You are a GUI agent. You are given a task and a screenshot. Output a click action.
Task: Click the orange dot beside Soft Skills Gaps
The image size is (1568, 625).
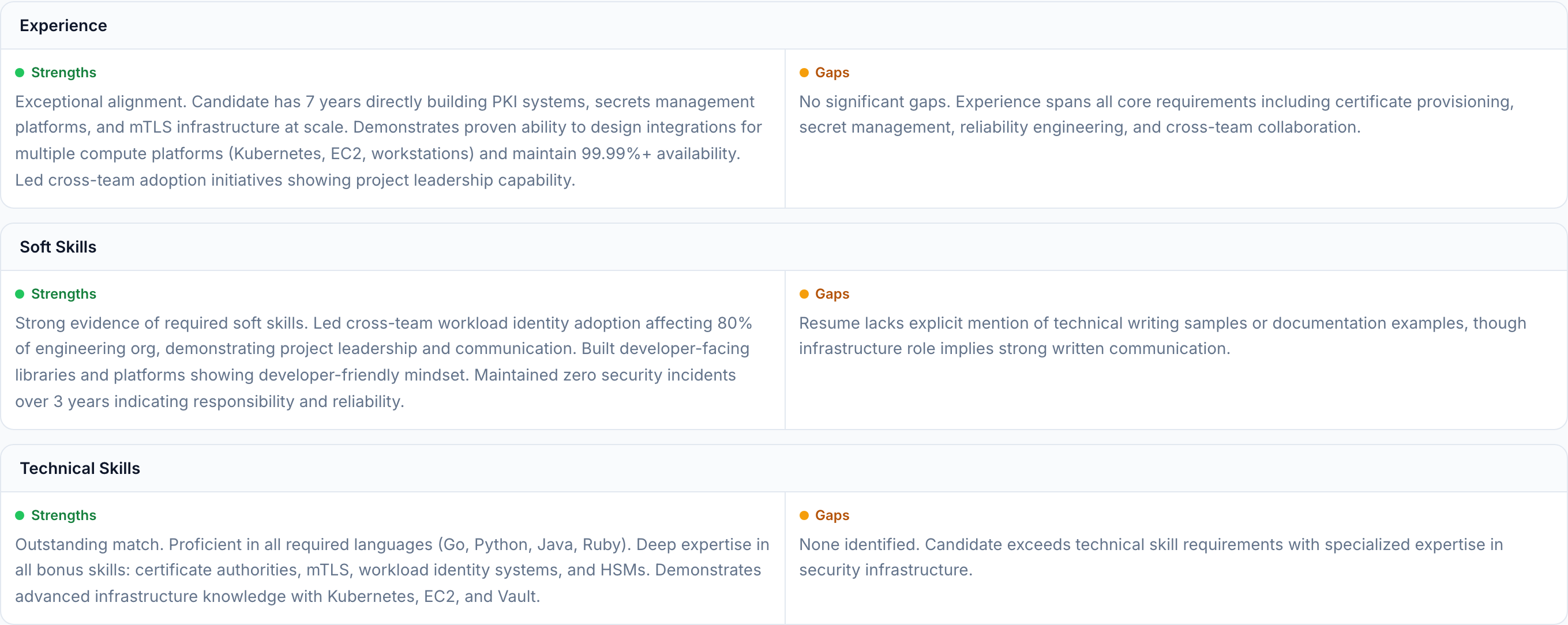(804, 294)
